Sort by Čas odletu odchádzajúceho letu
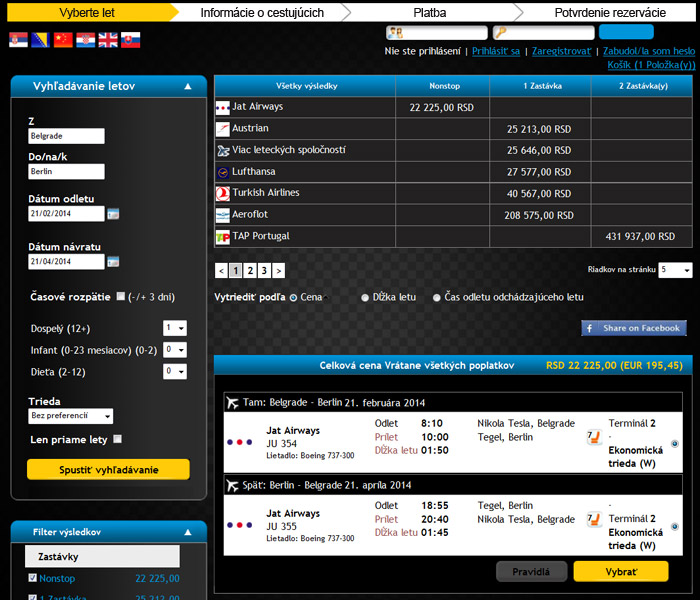 click(437, 298)
